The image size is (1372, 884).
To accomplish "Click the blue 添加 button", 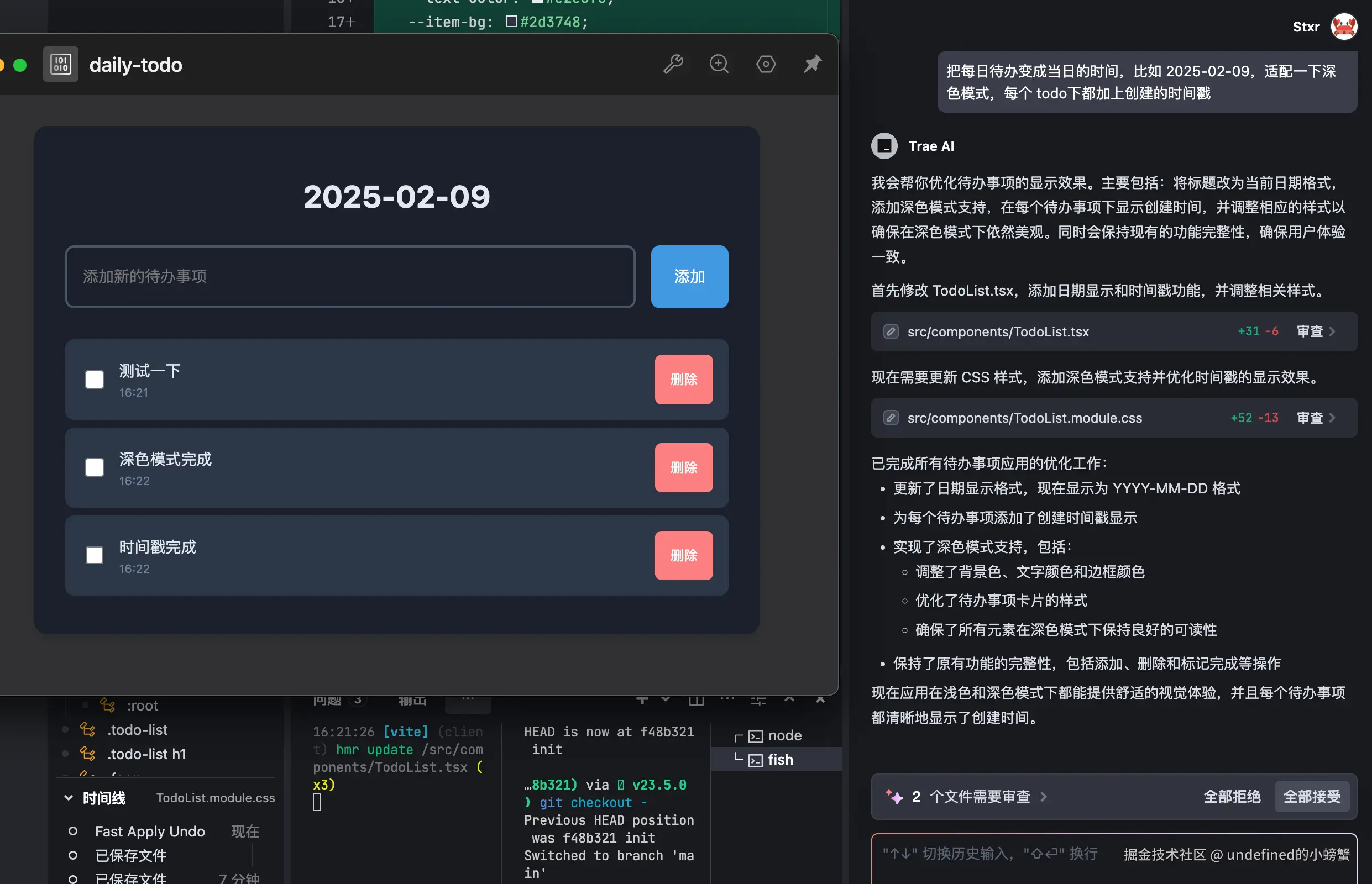I will pos(689,277).
